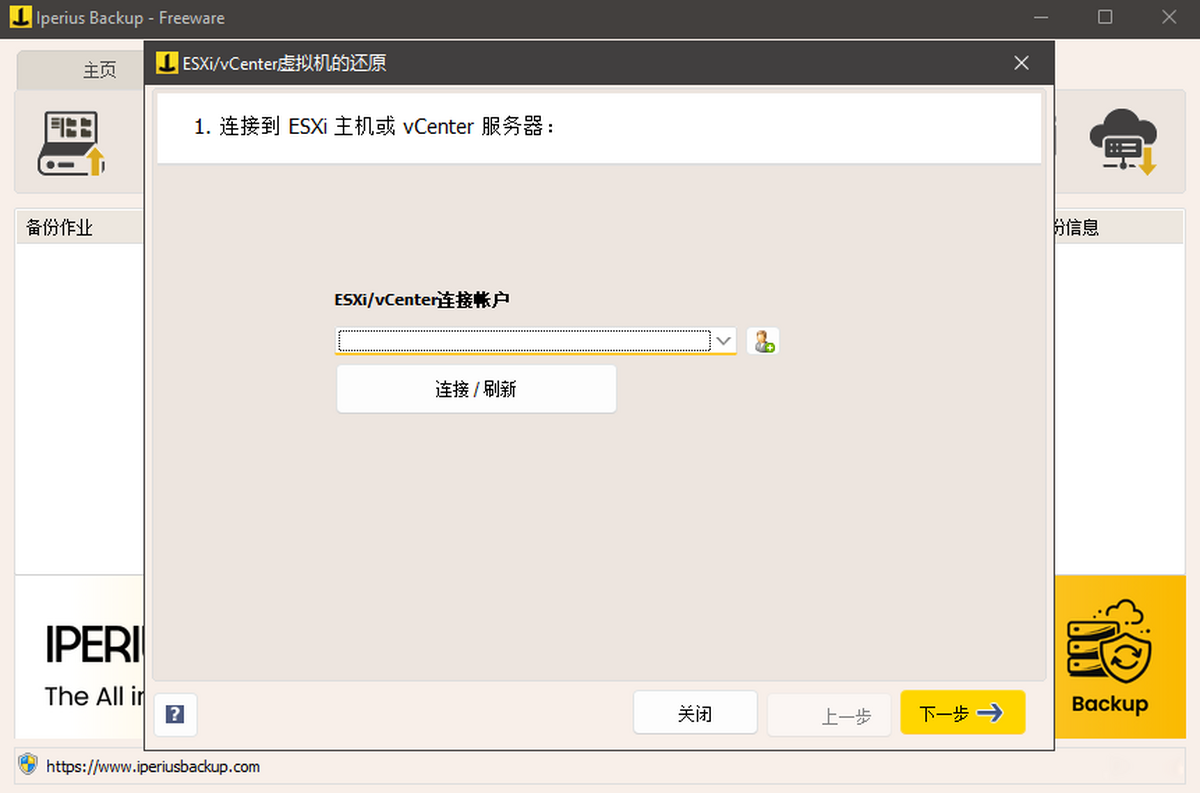1200x793 pixels.
Task: Click the 备份作业 column header
Action: pos(60,227)
